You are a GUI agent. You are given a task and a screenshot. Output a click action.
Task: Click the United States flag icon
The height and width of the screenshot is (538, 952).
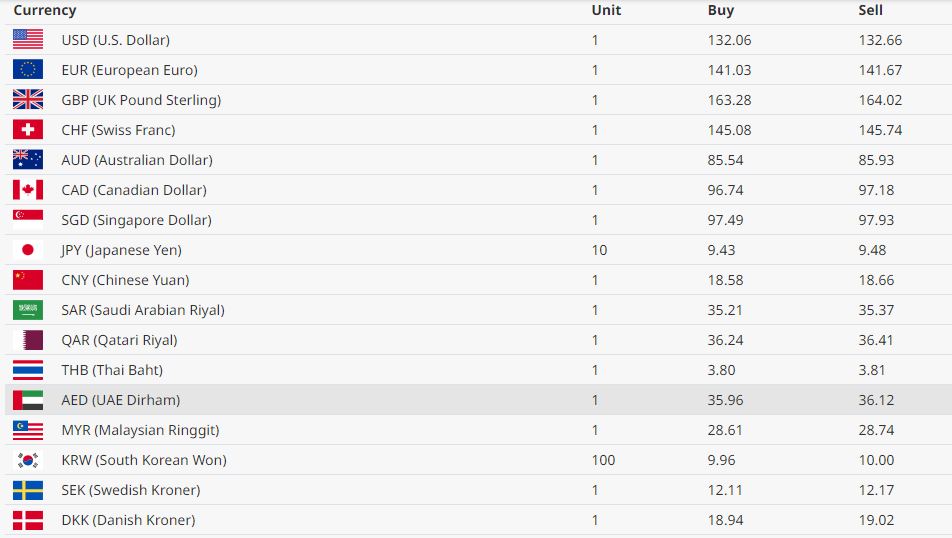pyautogui.click(x=28, y=40)
